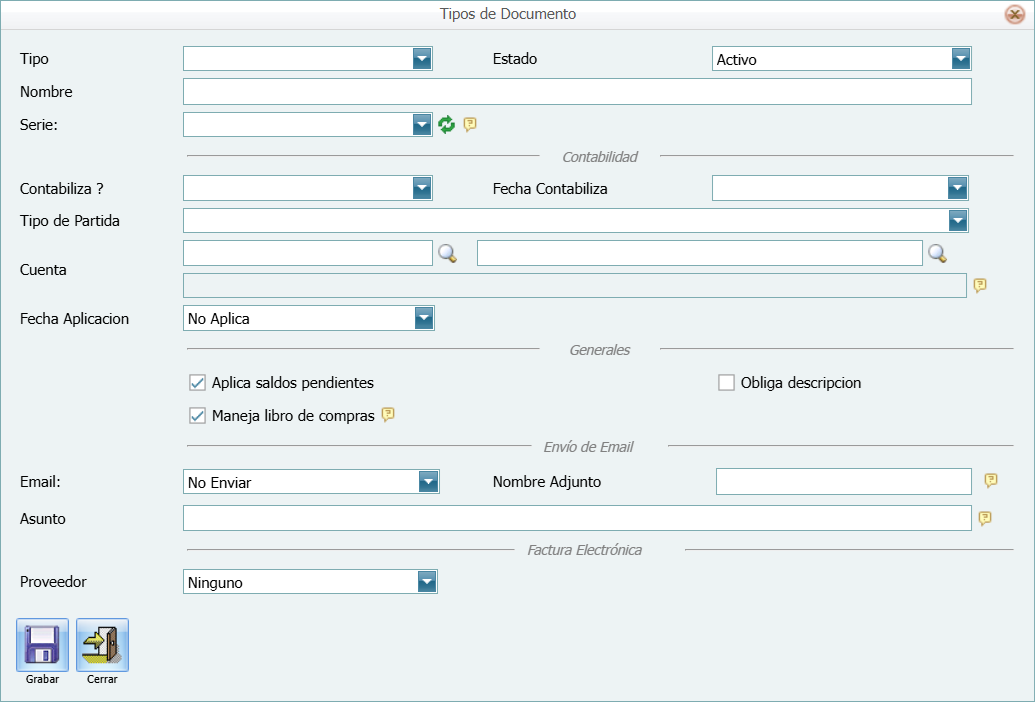Viewport: 1035px width, 702px height.
Task: Click help icon beside Cuenta description field
Action: pyautogui.click(x=980, y=285)
